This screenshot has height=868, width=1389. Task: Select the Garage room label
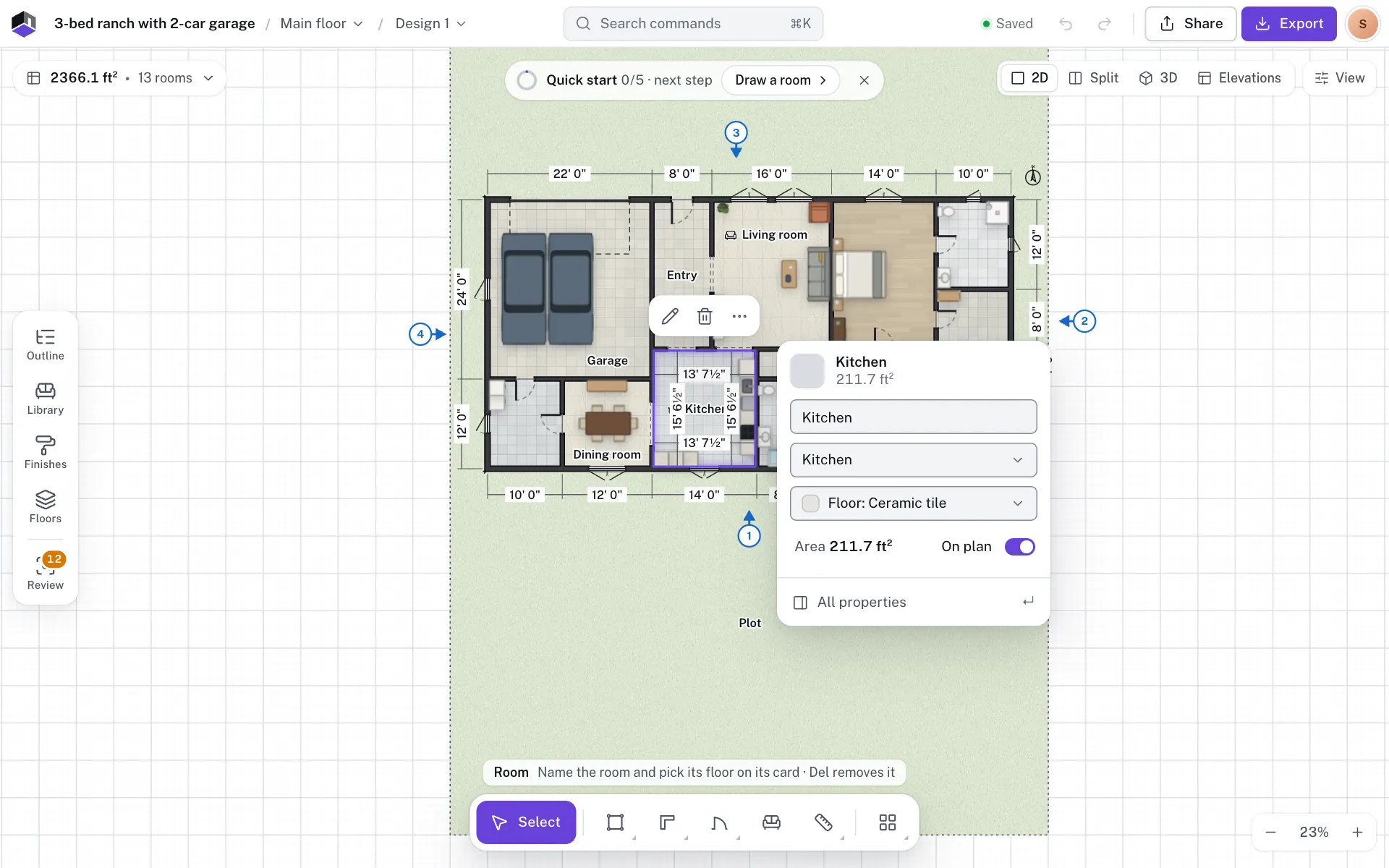[x=607, y=361]
